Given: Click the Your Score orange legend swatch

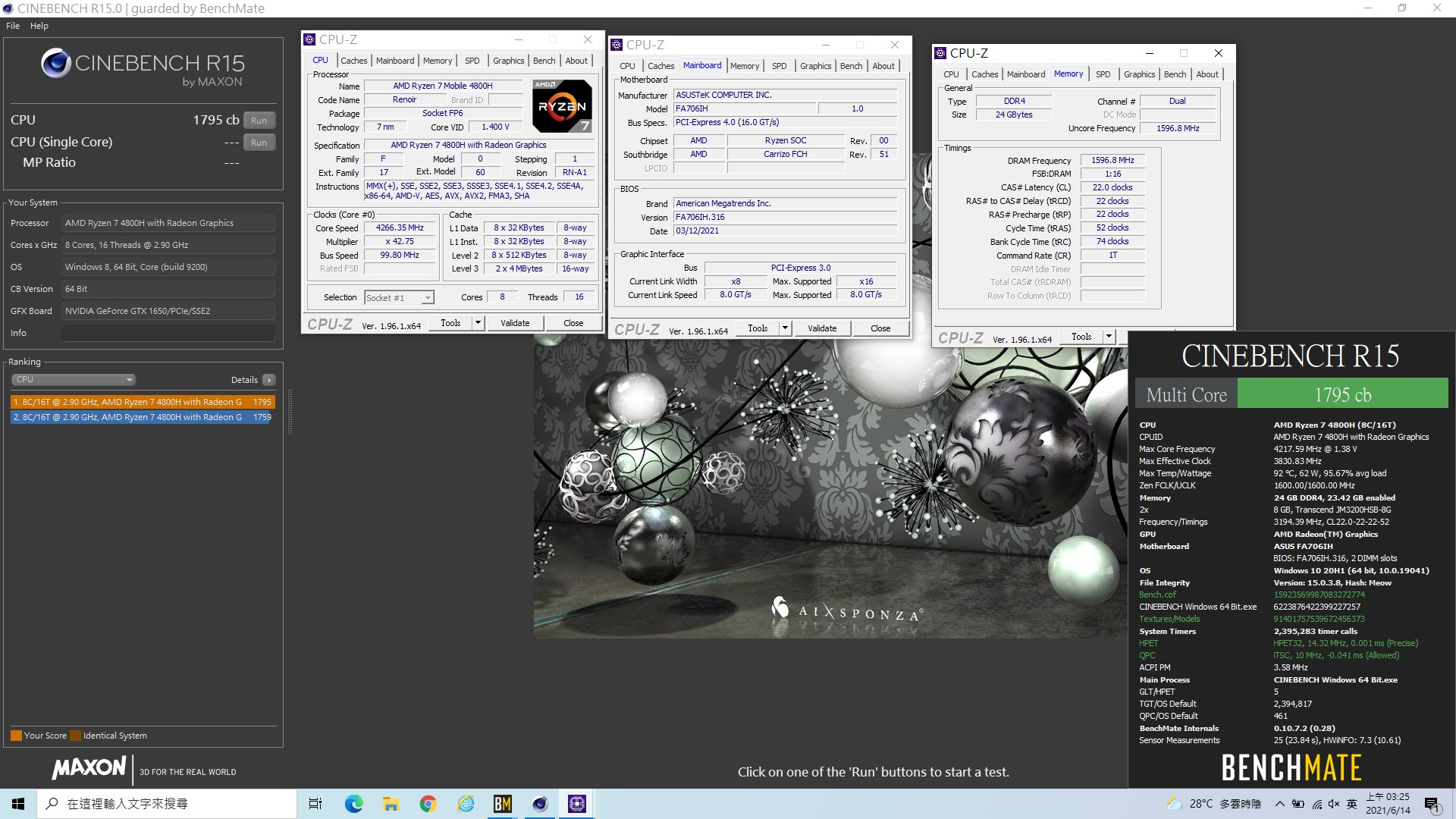Looking at the screenshot, I should (x=16, y=736).
